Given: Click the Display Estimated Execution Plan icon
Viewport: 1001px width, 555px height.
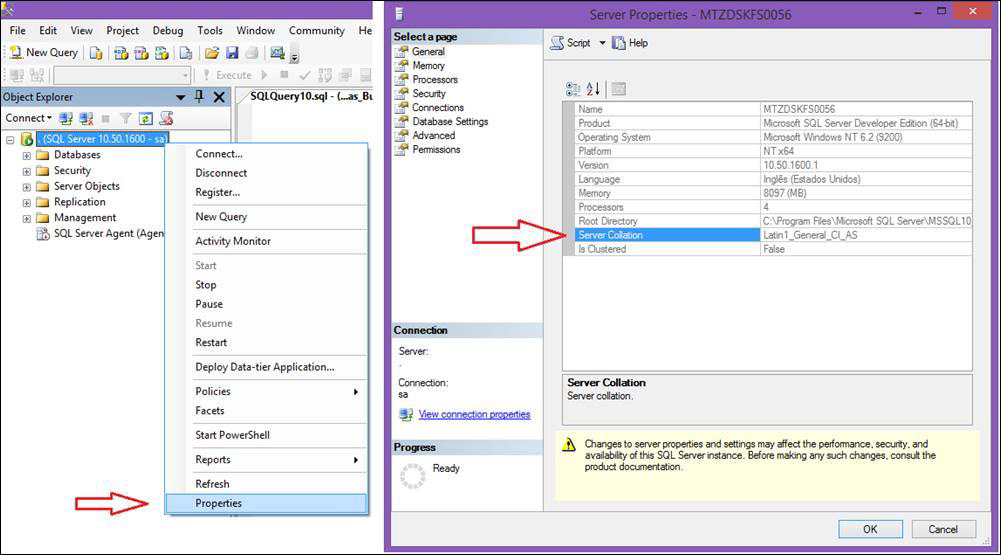Looking at the screenshot, I should [325, 75].
